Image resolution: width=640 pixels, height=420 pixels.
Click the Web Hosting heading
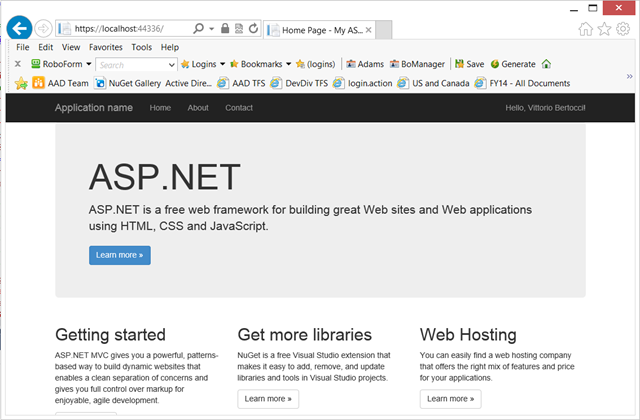(x=468, y=335)
